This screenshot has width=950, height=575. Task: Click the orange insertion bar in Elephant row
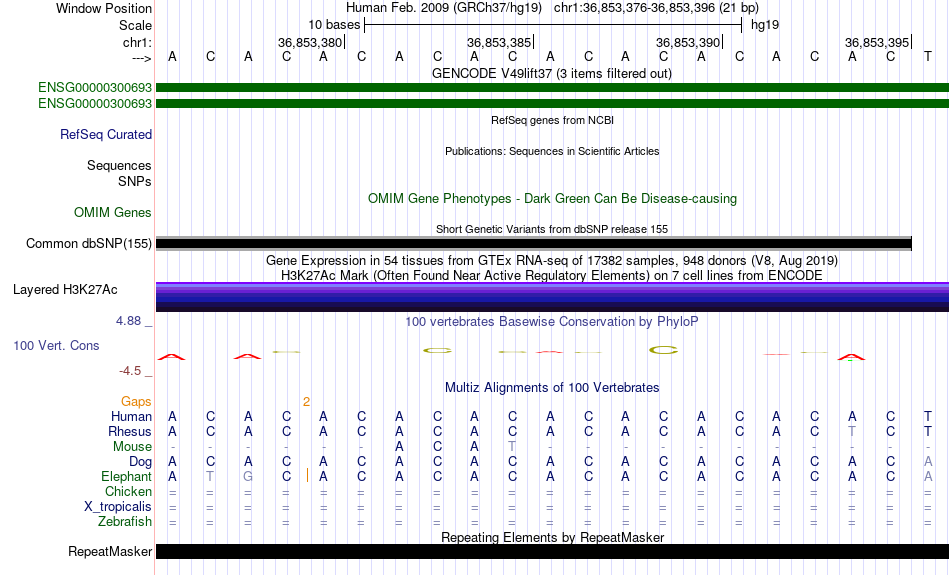pyautogui.click(x=308, y=476)
